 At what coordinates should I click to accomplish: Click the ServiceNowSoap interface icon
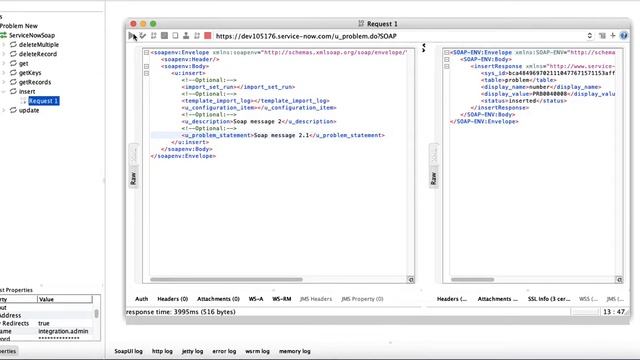pyautogui.click(x=3, y=36)
